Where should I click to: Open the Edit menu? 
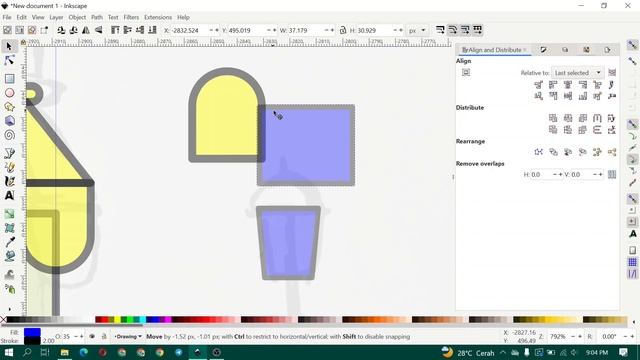21,17
